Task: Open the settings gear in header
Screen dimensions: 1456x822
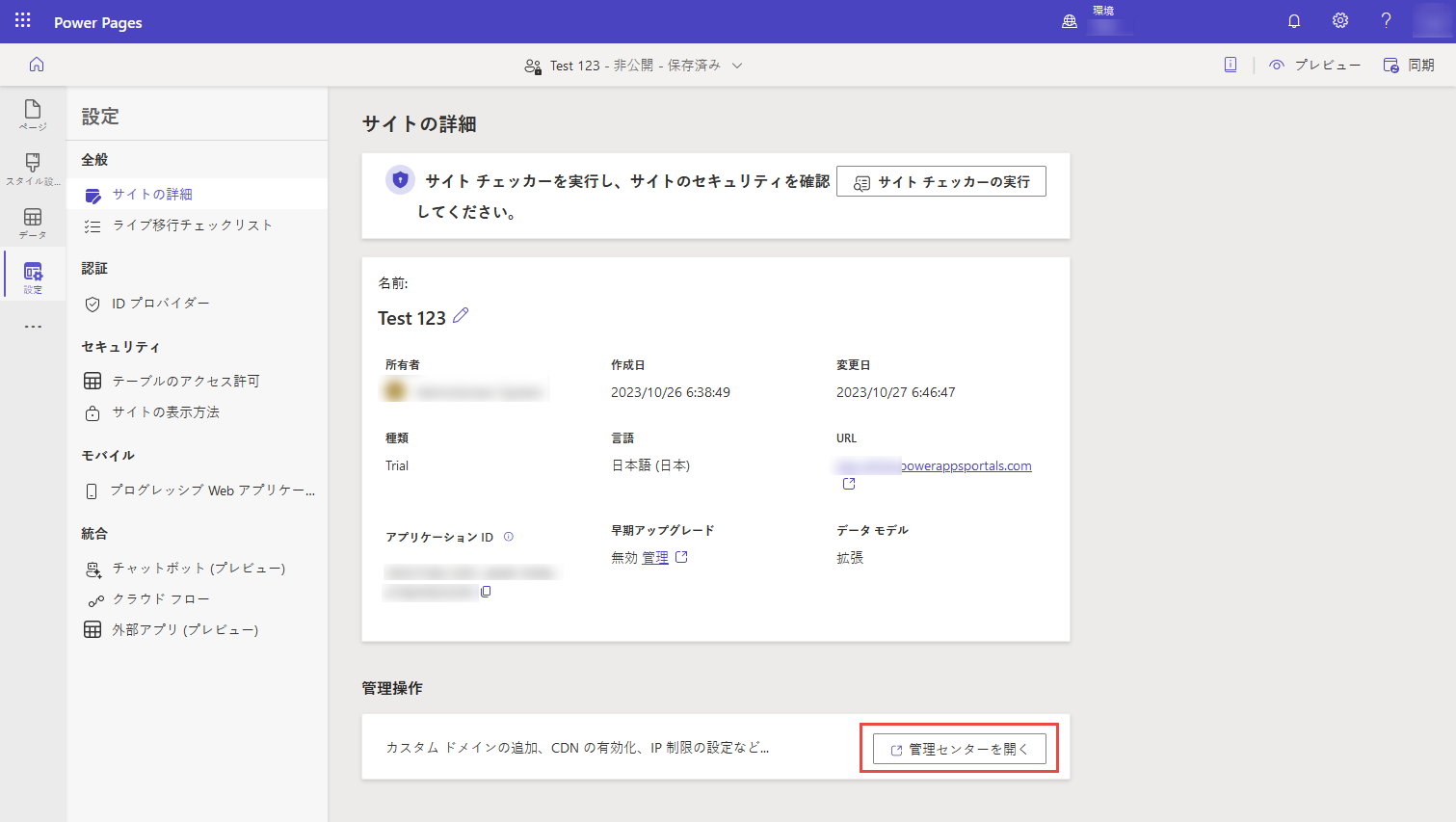Action: 1340,20
